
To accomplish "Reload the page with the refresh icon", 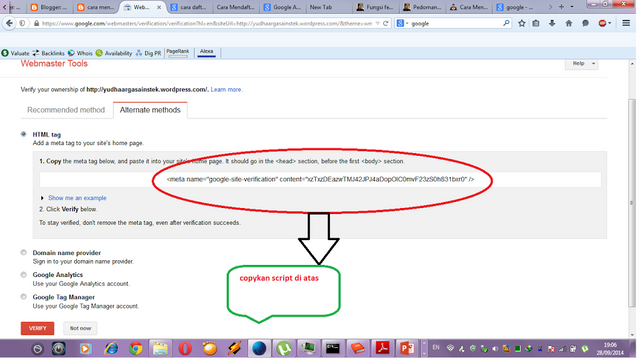I will 385,24.
